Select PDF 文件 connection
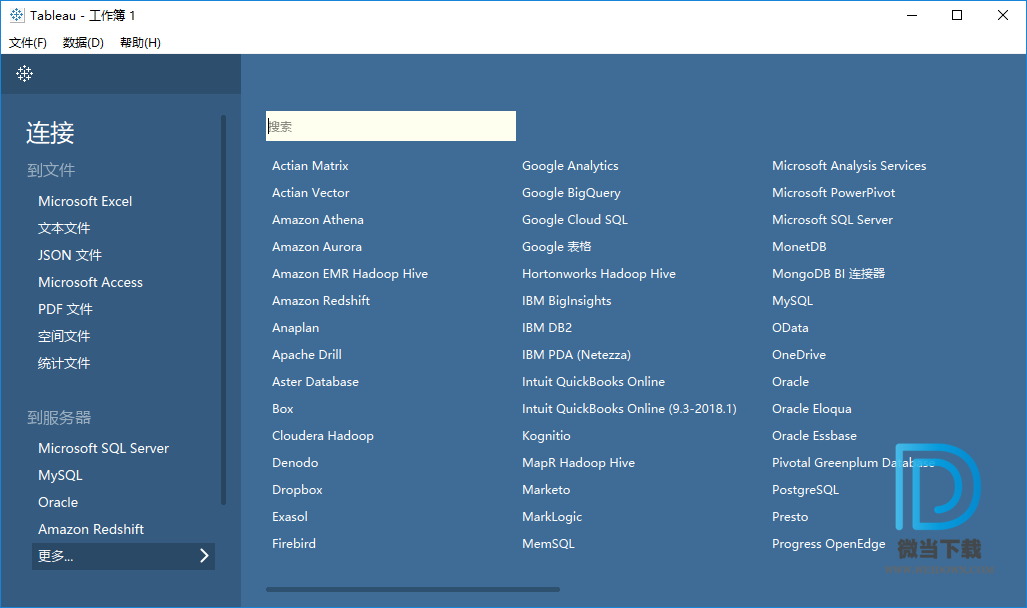Screen dimensions: 1027x608 65,309
